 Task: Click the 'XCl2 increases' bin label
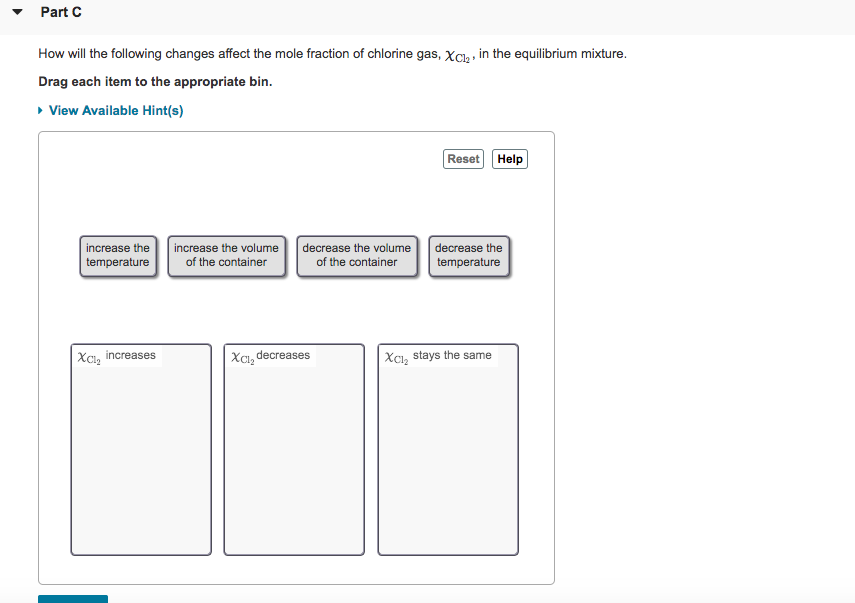[x=117, y=356]
